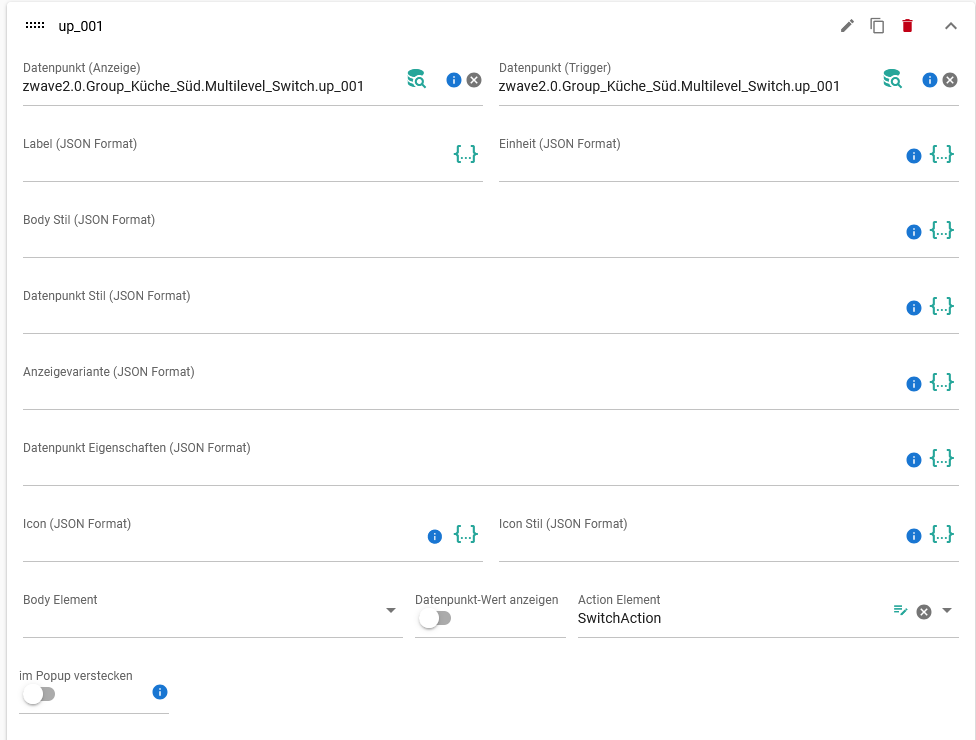
Task: Open the object browser for Datenpunkt (Anzeige)
Action: click(416, 79)
